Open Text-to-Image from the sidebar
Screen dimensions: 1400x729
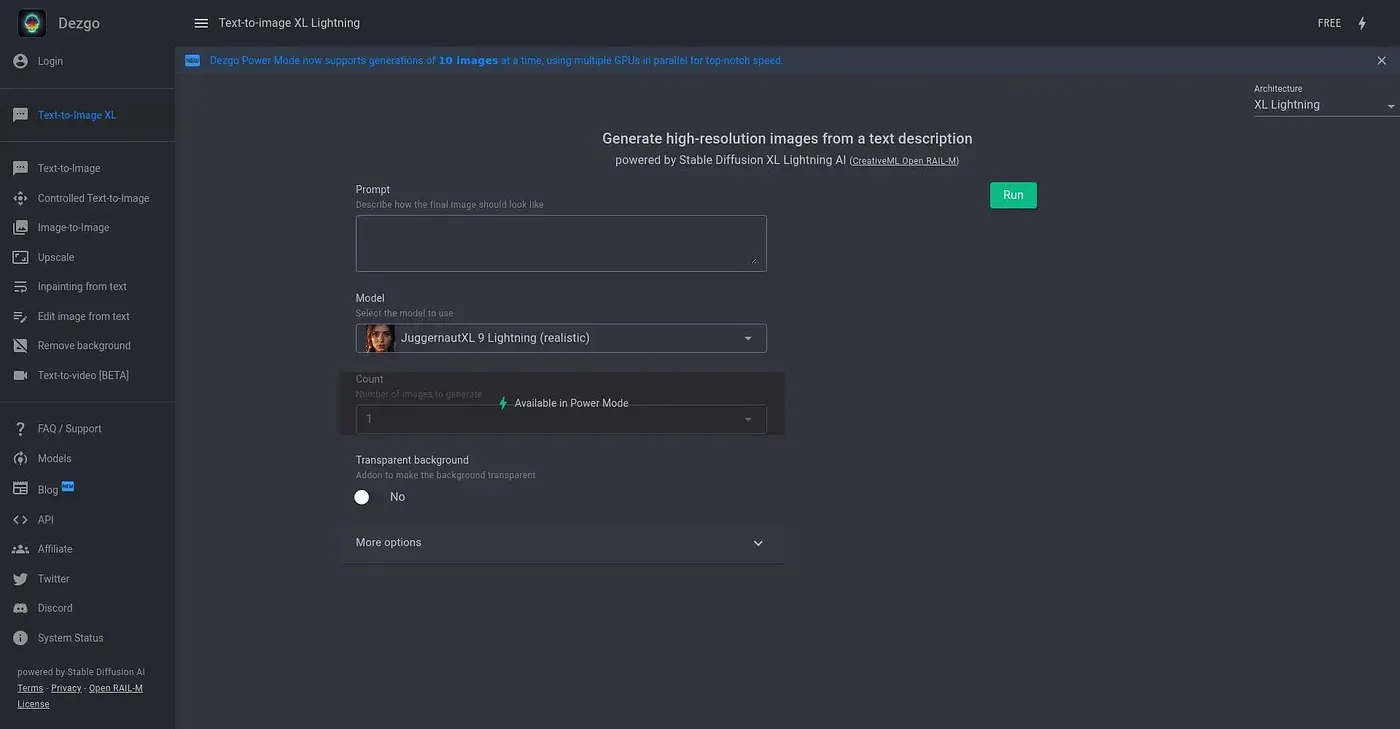coord(87,168)
